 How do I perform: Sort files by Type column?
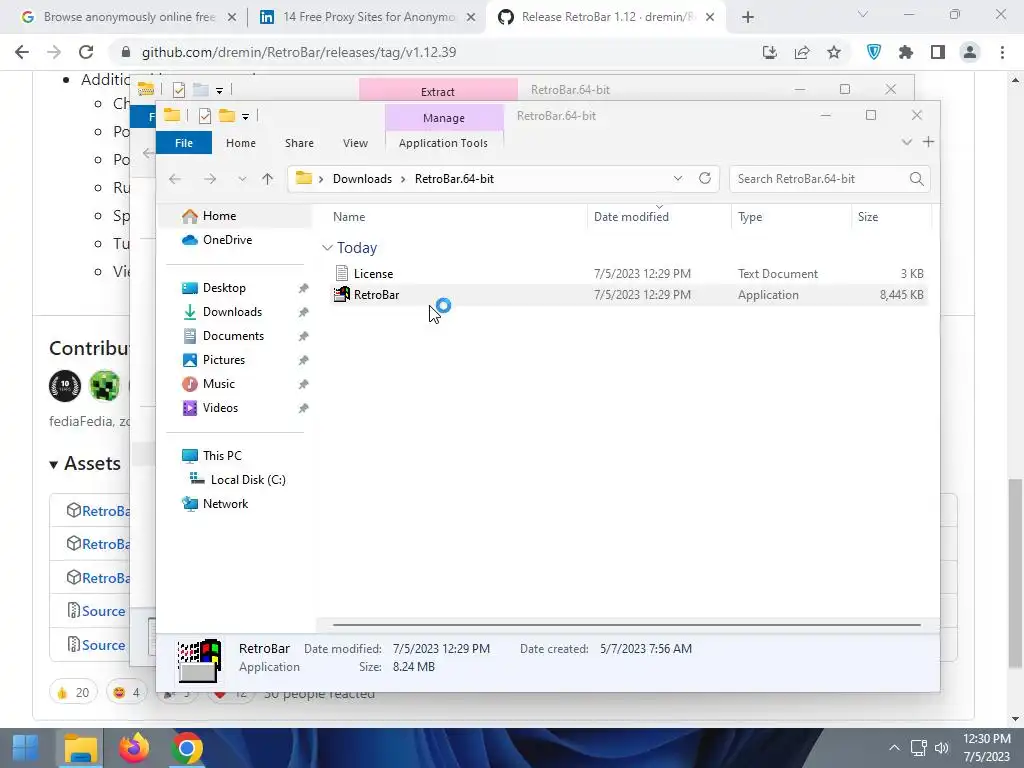coord(750,217)
